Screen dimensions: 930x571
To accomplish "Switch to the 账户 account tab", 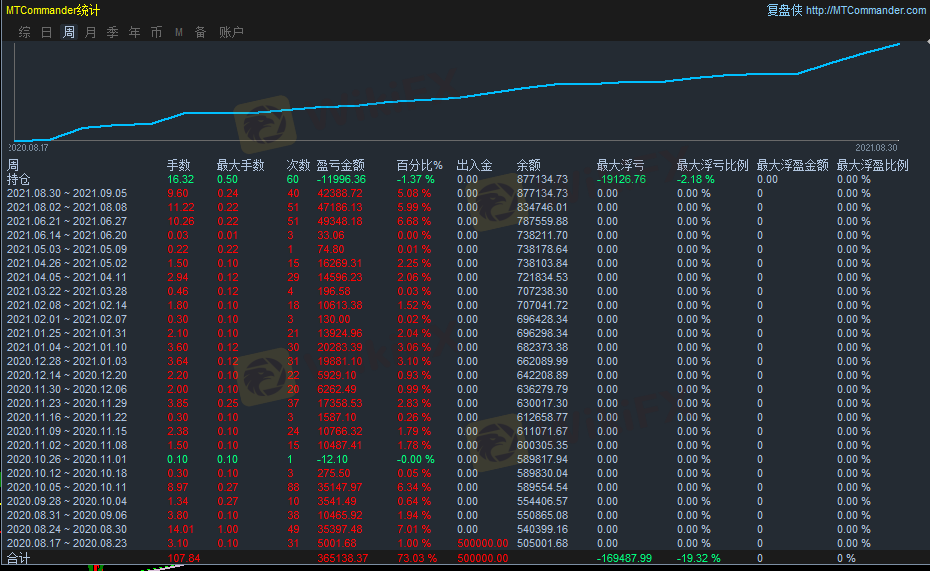I will point(231,32).
